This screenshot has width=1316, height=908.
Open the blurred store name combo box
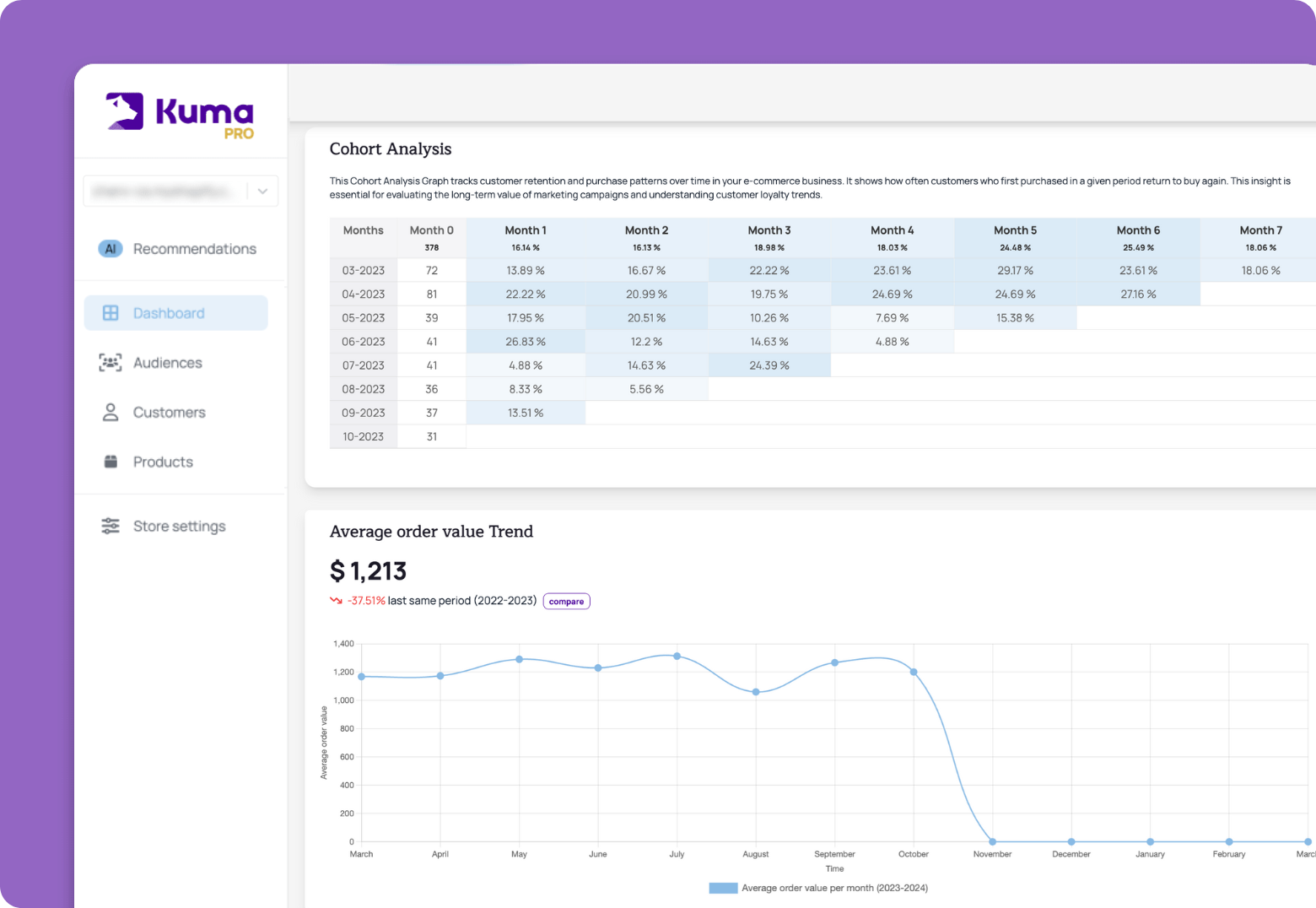click(x=181, y=191)
